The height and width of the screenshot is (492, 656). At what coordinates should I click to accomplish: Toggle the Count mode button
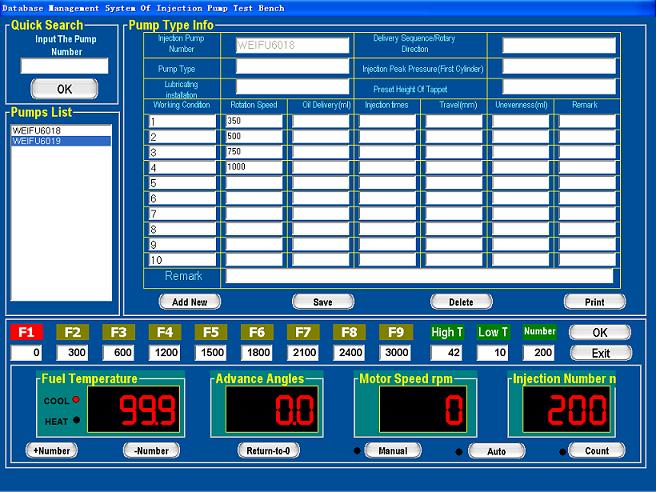click(597, 450)
